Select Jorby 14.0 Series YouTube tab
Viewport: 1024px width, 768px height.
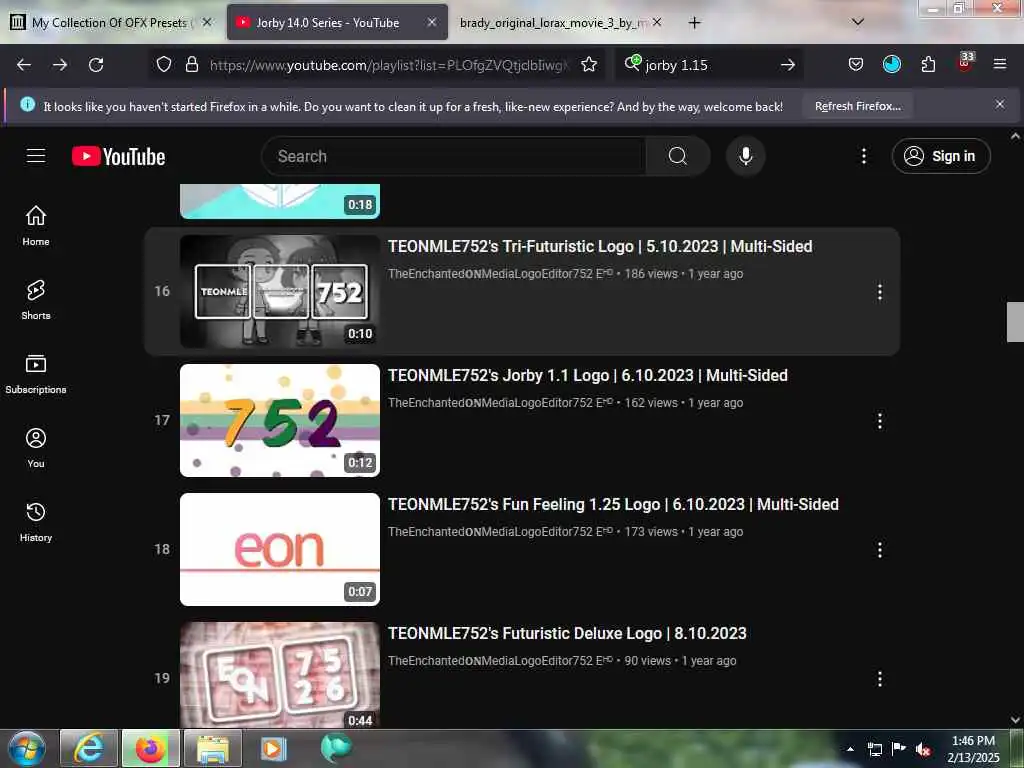327,22
